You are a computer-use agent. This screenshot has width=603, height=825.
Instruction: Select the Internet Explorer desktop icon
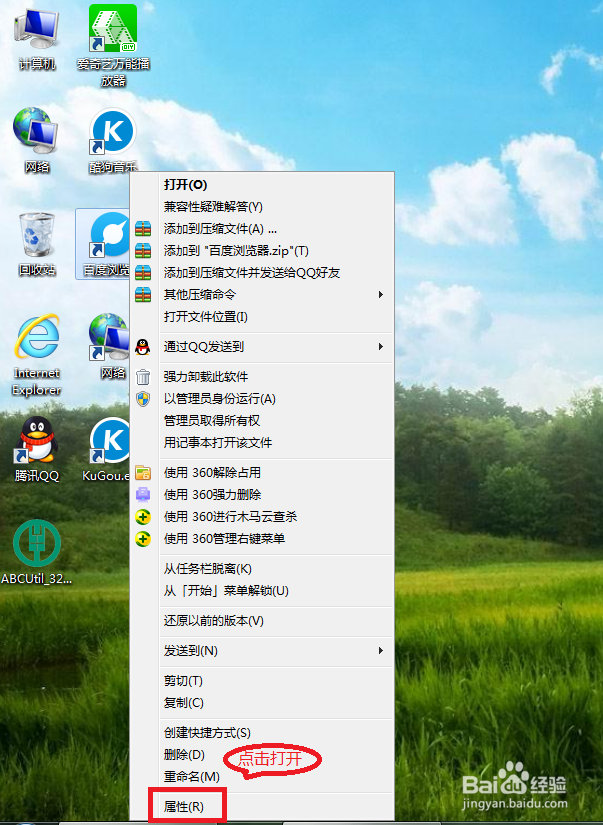click(x=37, y=355)
